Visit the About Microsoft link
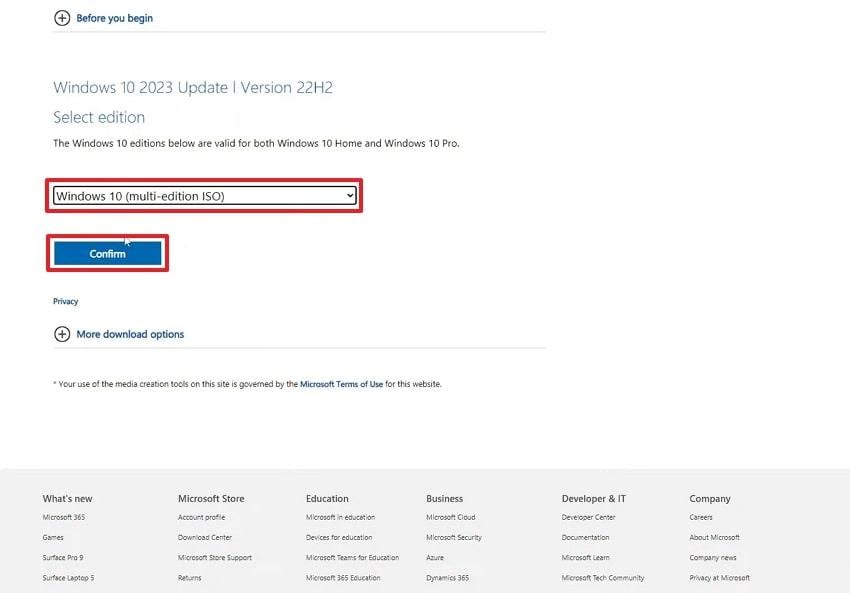Image resolution: width=850 pixels, height=593 pixels. tap(714, 537)
